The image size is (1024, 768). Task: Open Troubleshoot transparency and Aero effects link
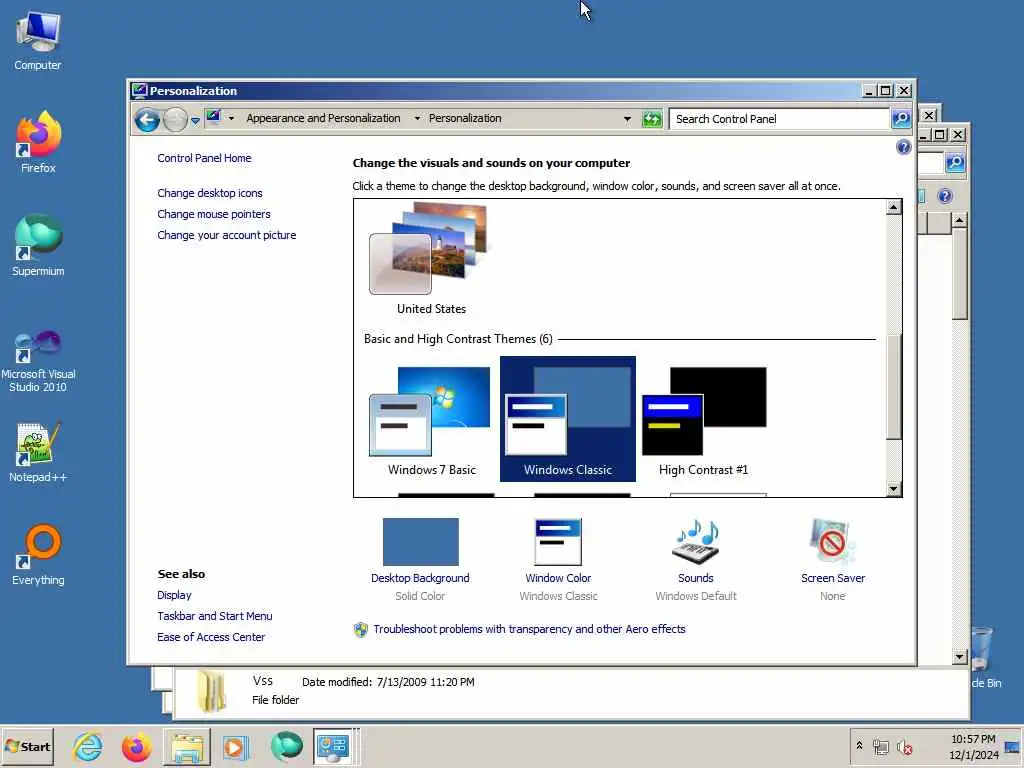pyautogui.click(x=529, y=629)
